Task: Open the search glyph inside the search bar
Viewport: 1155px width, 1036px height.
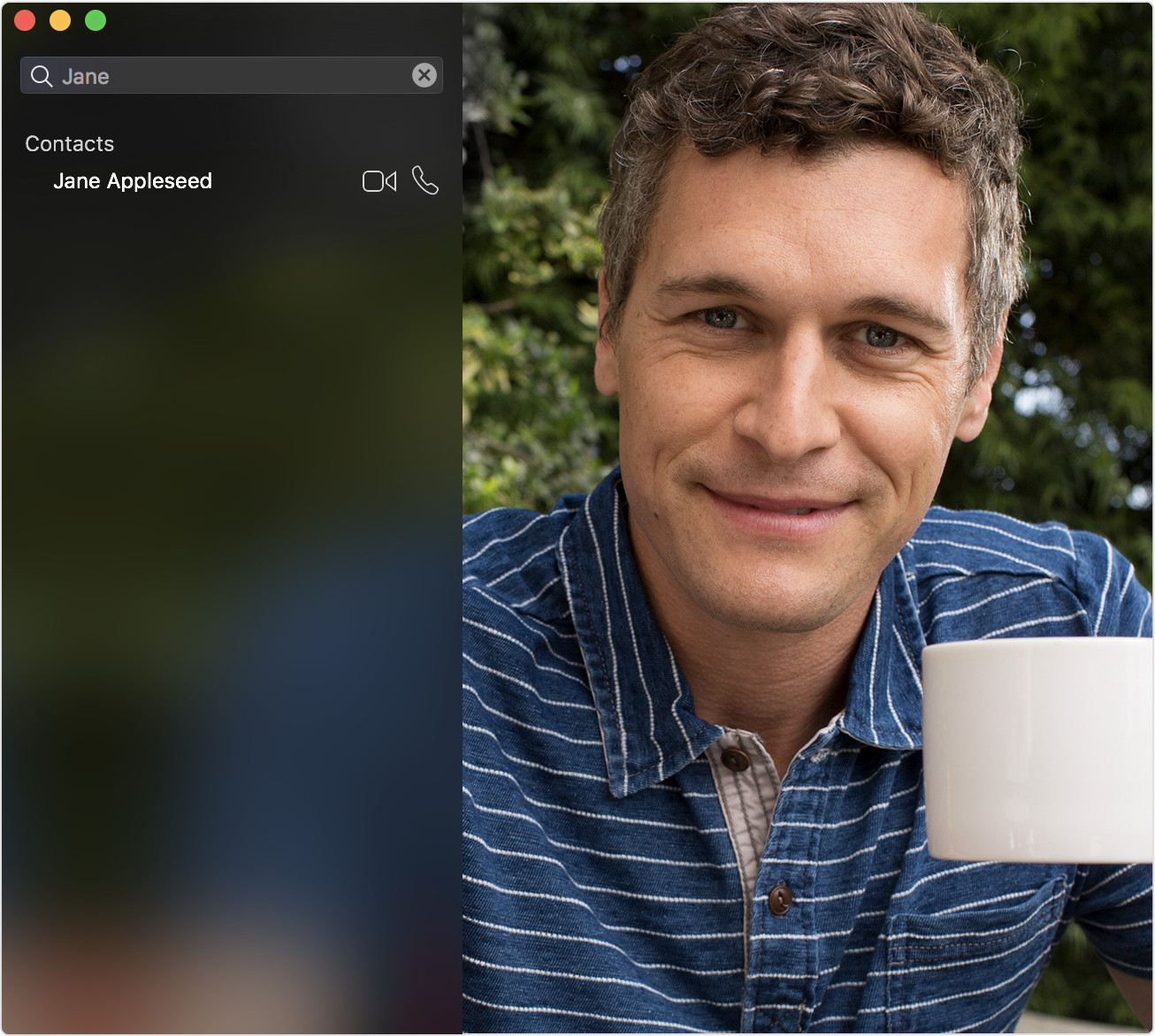Action: (x=42, y=75)
